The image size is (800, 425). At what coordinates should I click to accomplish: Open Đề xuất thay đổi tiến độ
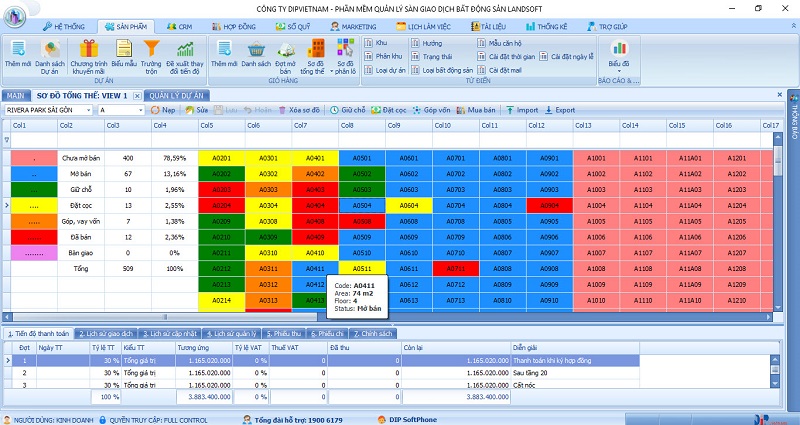(x=185, y=57)
